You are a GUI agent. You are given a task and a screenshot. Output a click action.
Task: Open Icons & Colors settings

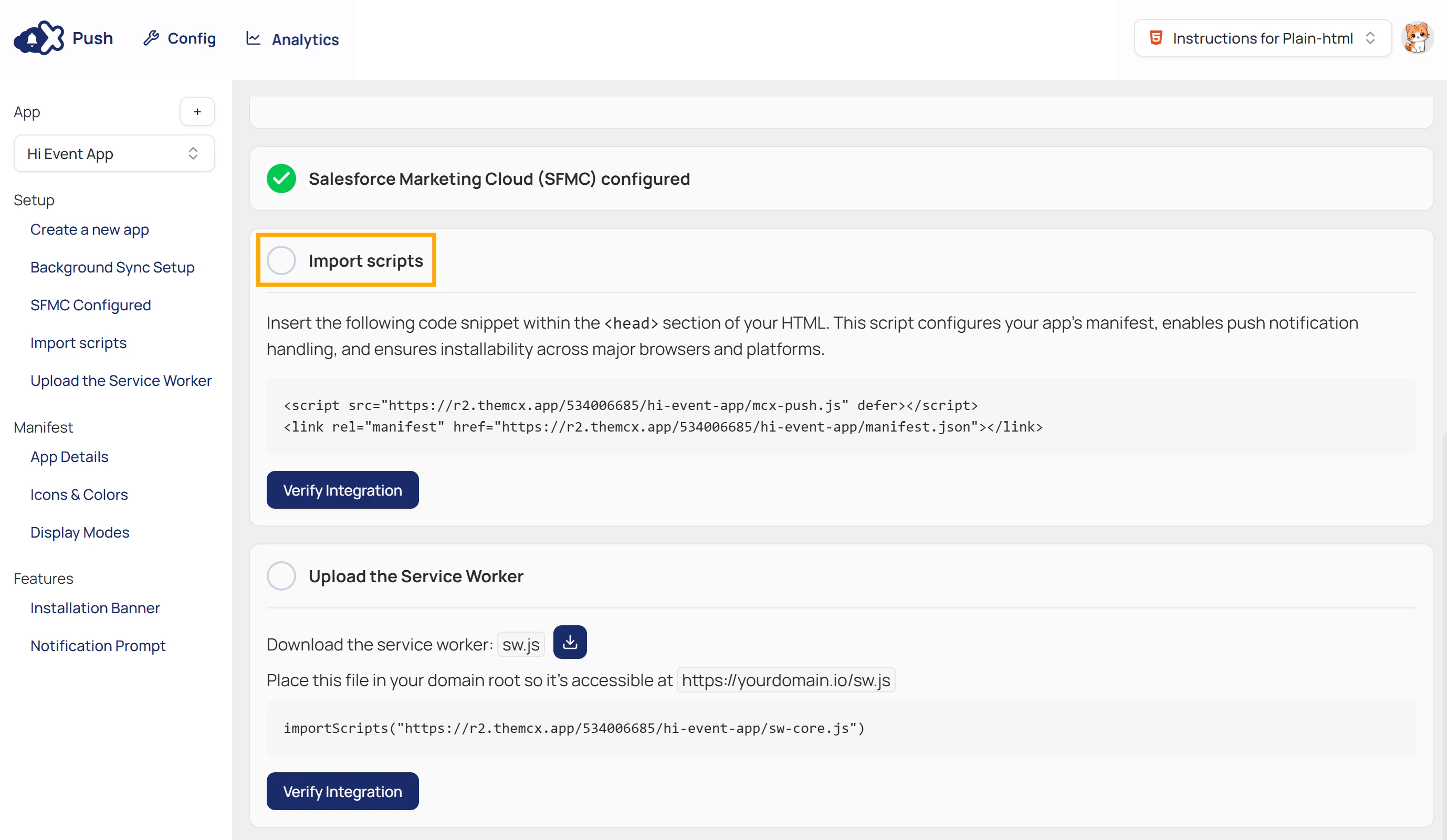79,495
